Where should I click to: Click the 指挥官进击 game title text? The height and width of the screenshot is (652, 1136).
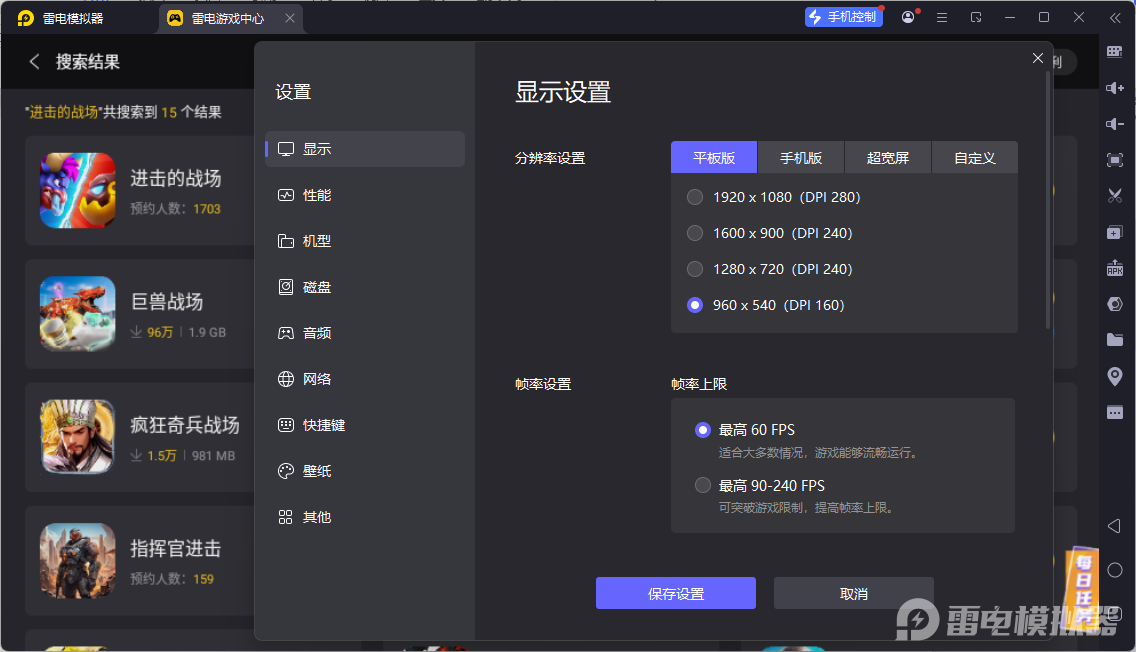pos(176,548)
